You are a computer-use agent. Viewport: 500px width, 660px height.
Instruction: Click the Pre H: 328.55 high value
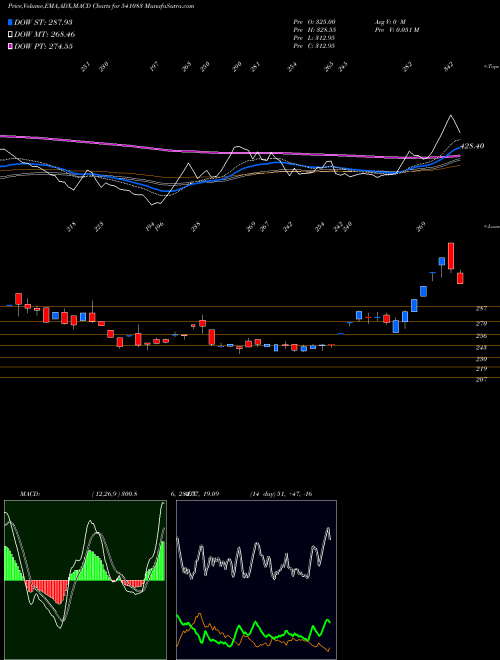[x=314, y=30]
